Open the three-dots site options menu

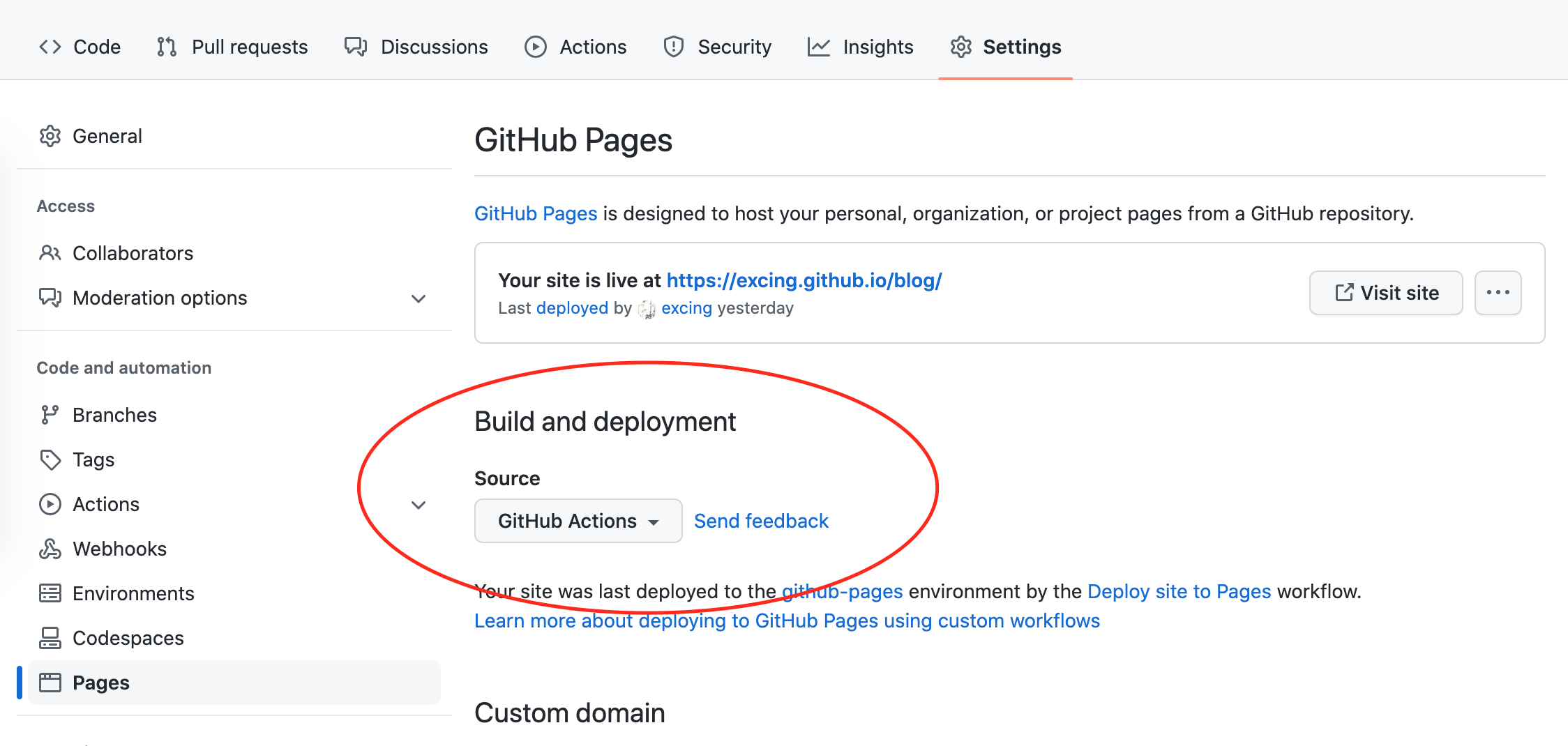click(x=1498, y=293)
